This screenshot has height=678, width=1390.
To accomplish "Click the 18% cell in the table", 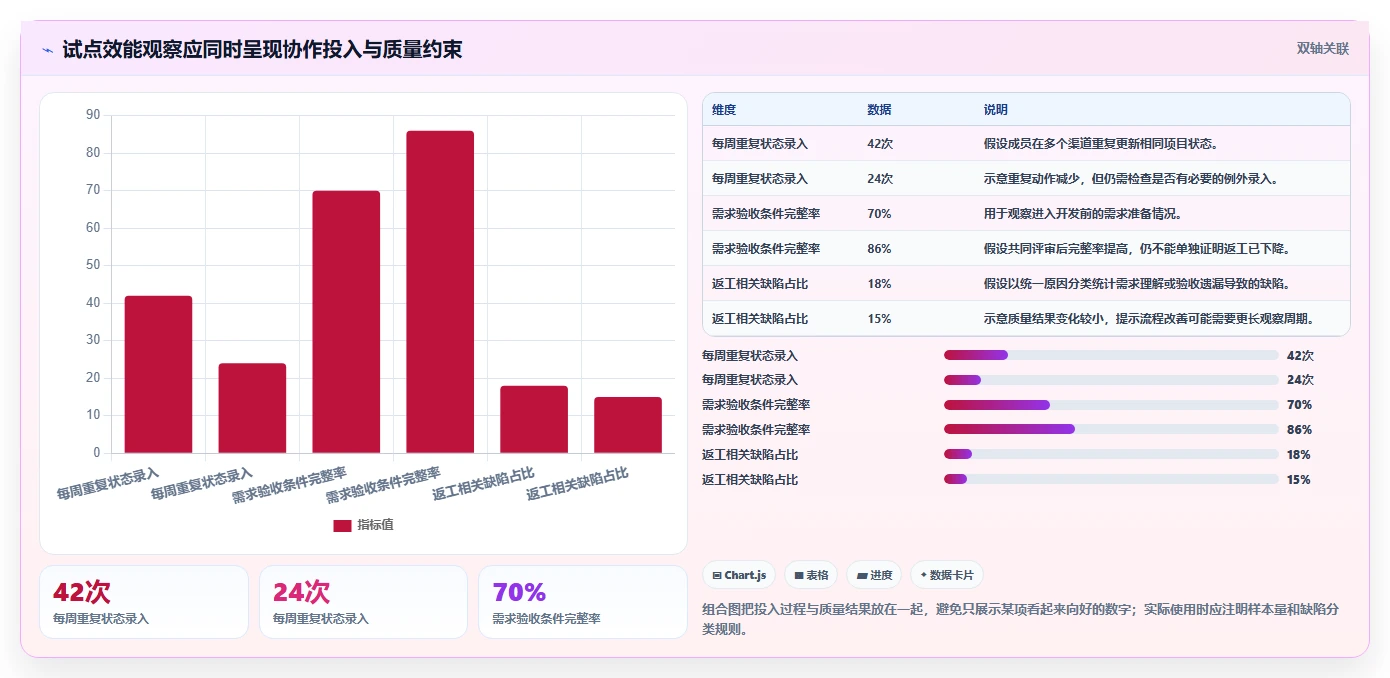I will pos(879,284).
